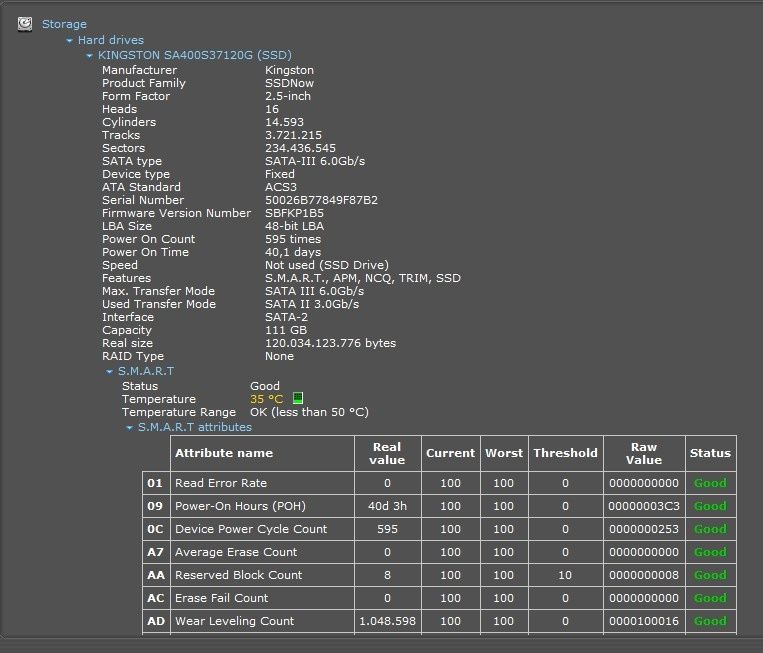
Task: Click the LBA Size value 48-bit LBA
Action: pos(294,226)
